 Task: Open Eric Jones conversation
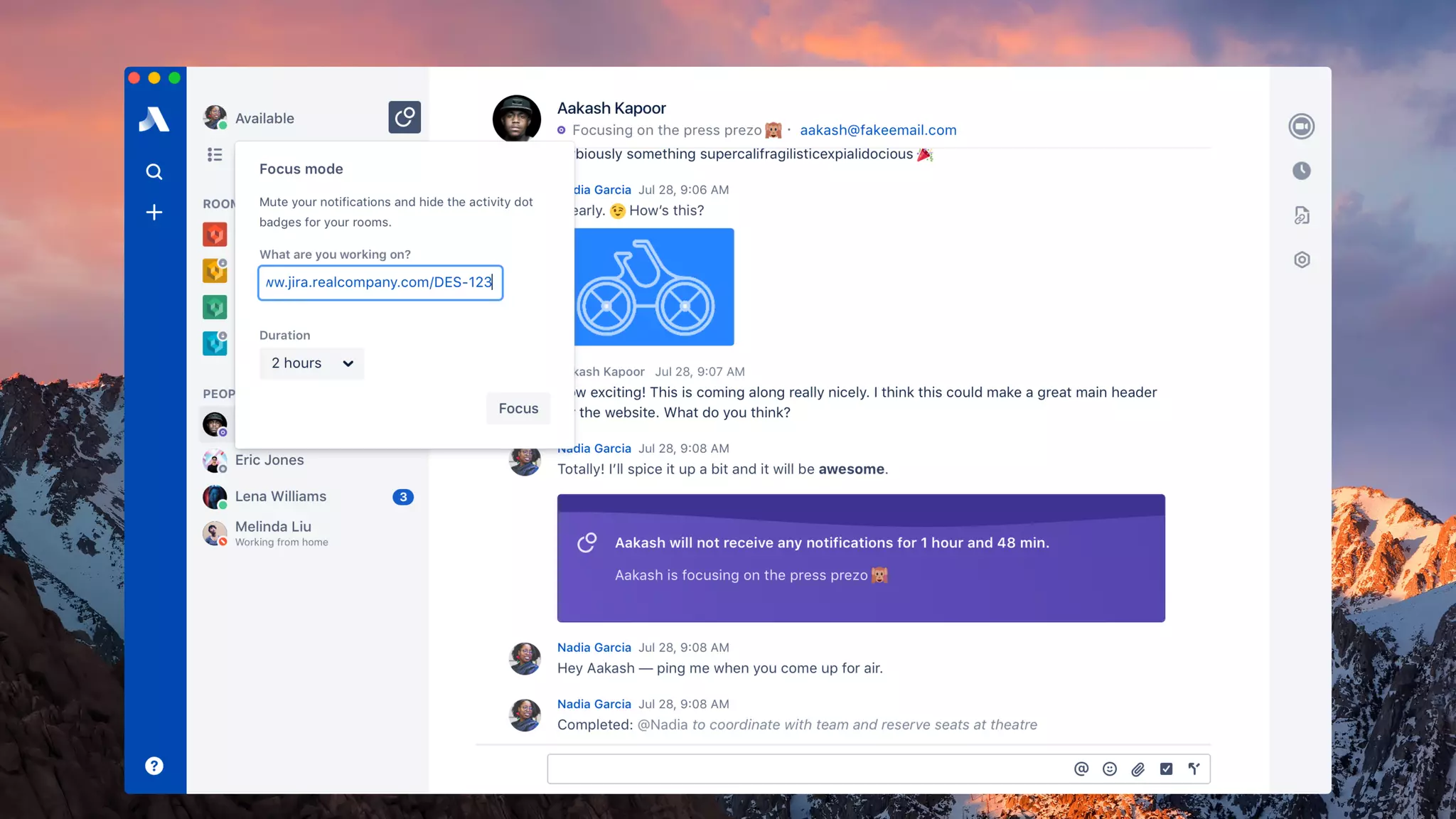pyautogui.click(x=269, y=460)
